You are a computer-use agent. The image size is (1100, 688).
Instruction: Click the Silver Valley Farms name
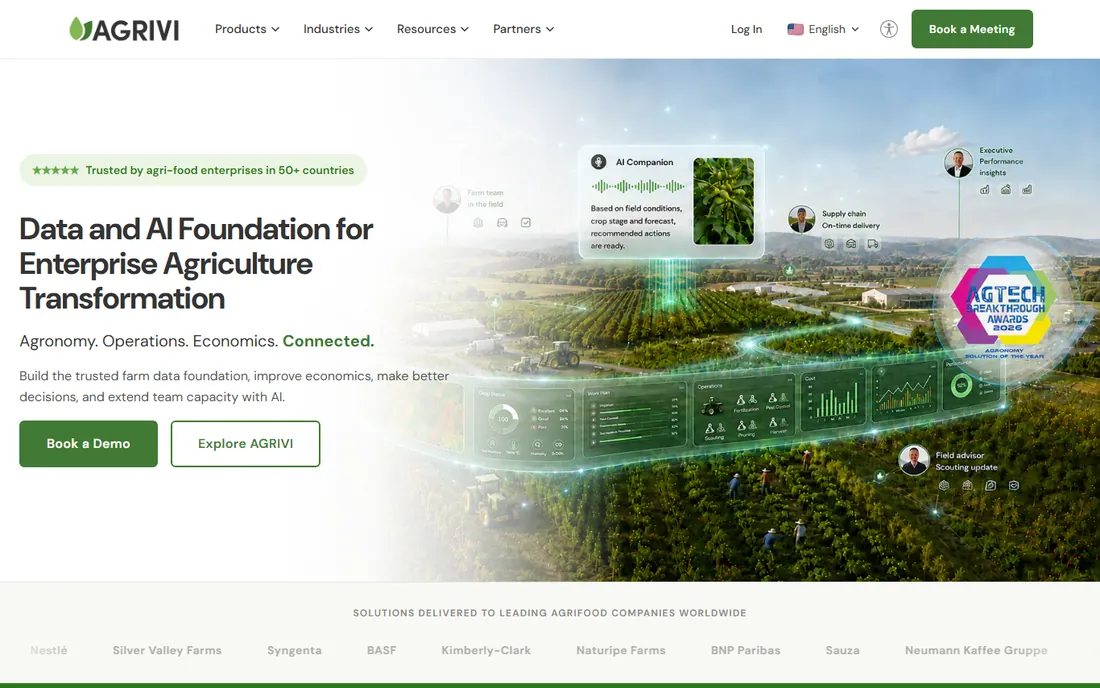coord(167,650)
